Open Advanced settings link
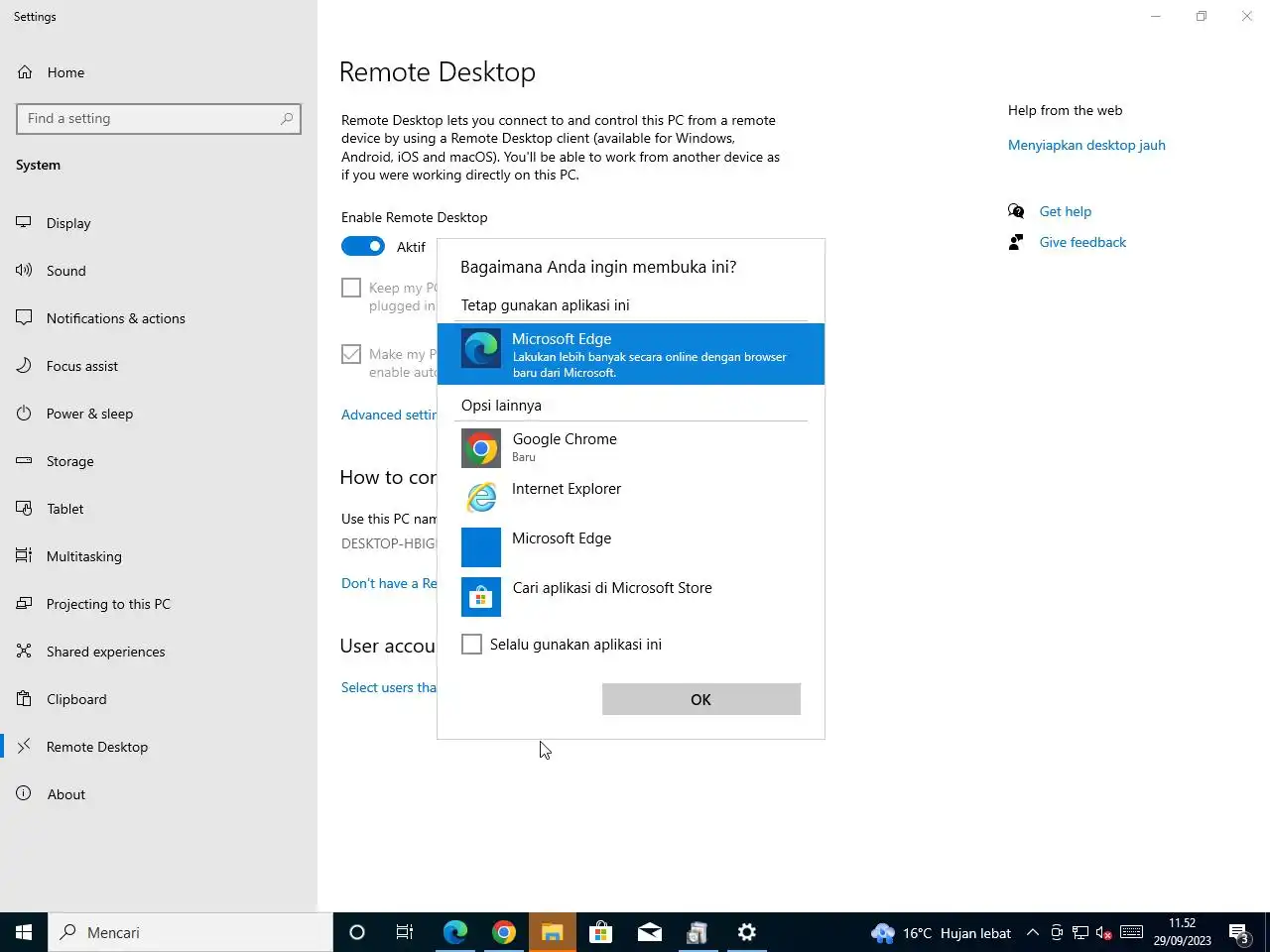This screenshot has height=952, width=1270. pos(389,415)
